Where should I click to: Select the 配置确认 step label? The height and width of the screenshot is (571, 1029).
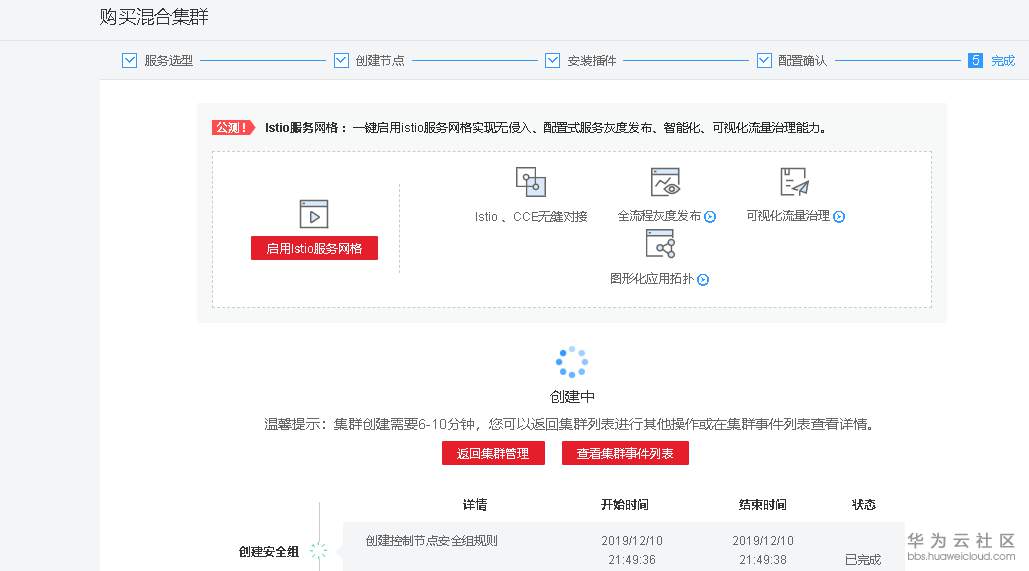pos(803,60)
